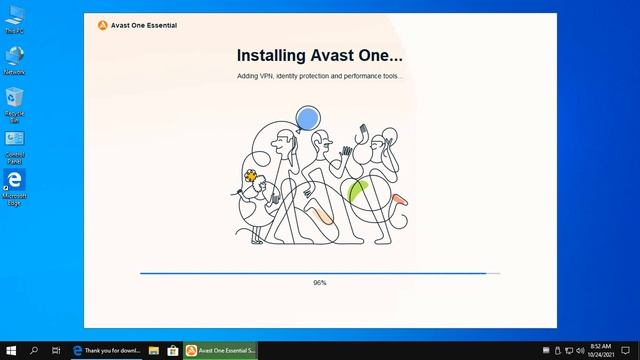The width and height of the screenshot is (640, 360).
Task: Click the "Adding VPN, identity protection" status line
Action: point(320,76)
